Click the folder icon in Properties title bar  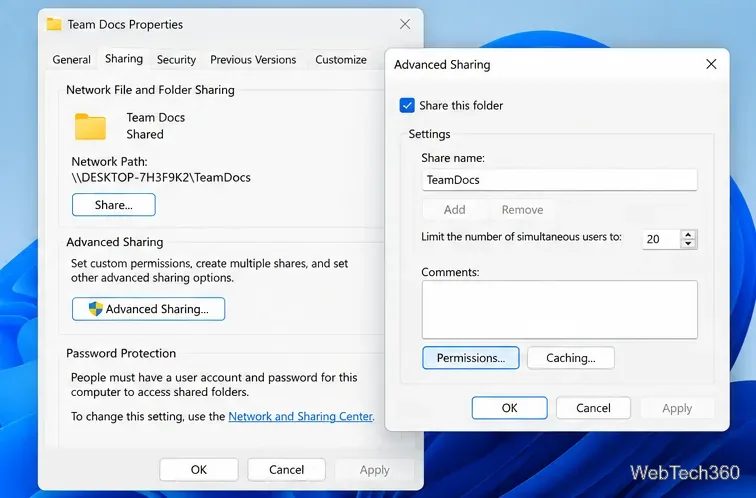[x=54, y=24]
